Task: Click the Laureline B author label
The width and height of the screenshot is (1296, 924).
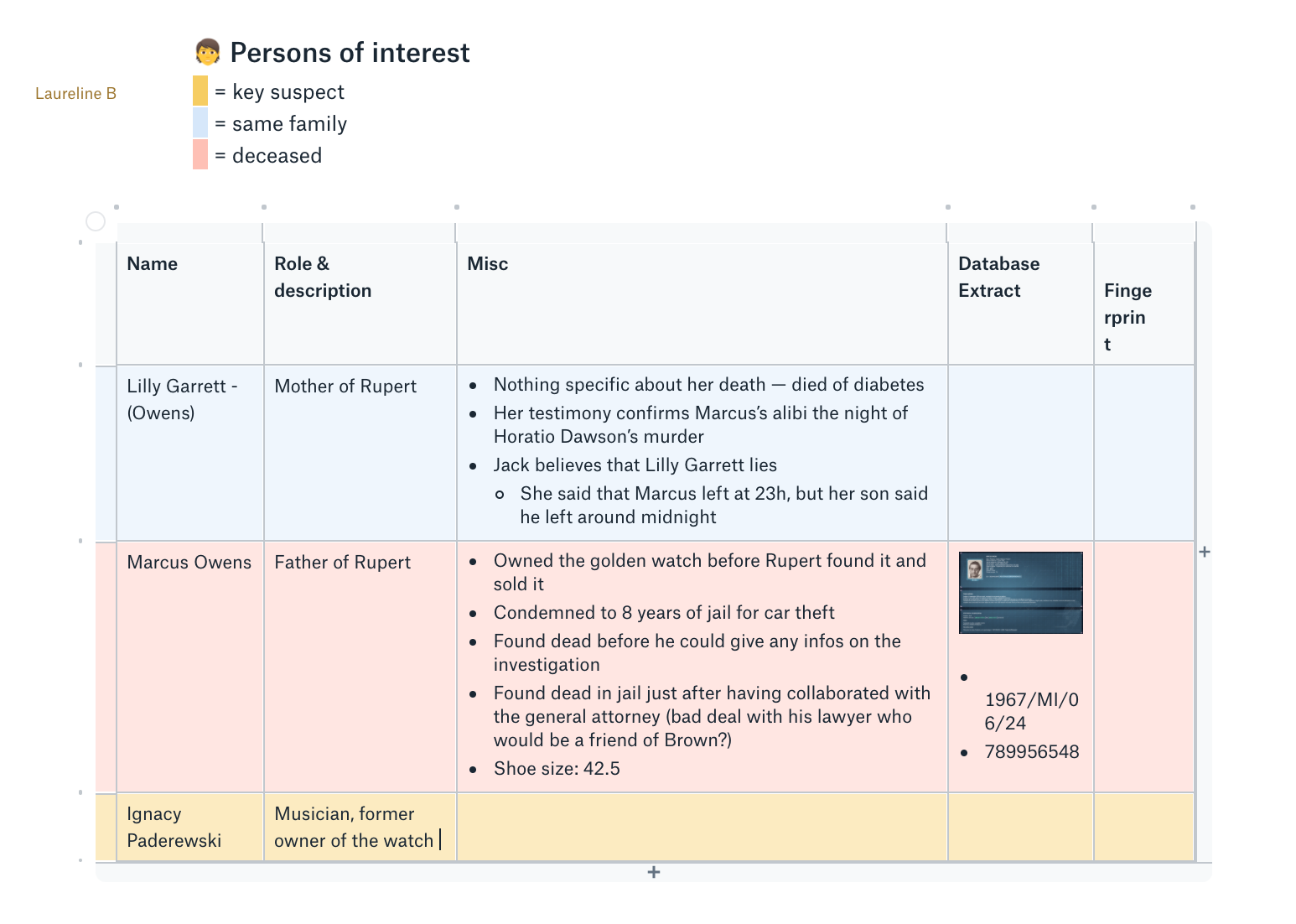Action: (75, 94)
